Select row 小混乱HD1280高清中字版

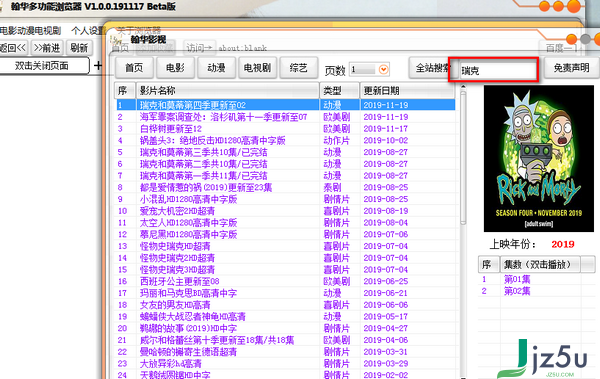coord(285,199)
